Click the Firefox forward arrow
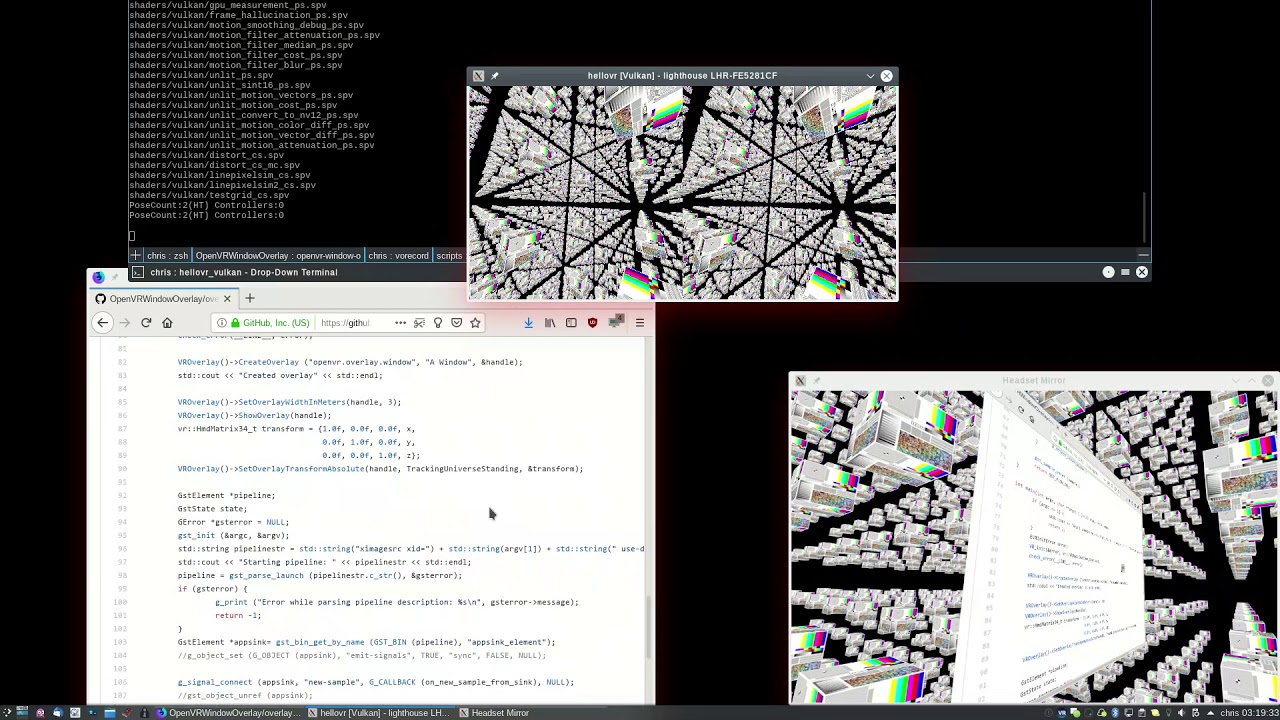The image size is (1280, 720). 125,323
